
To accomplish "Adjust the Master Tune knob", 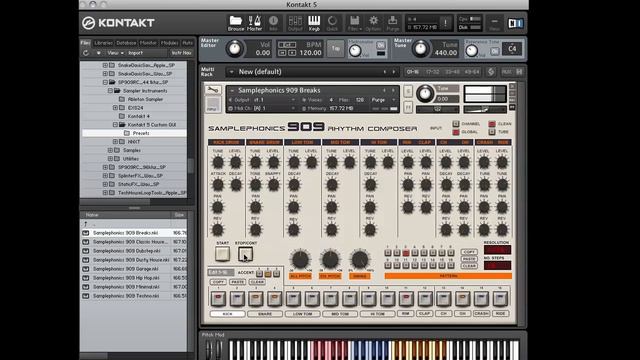I will [x=420, y=49].
